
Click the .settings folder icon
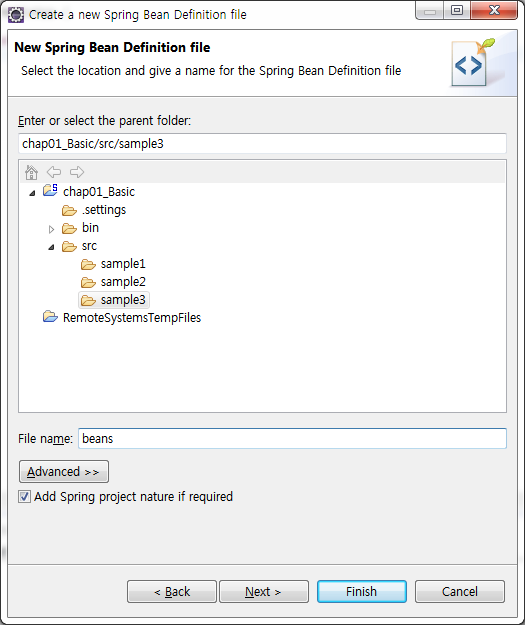(69, 210)
